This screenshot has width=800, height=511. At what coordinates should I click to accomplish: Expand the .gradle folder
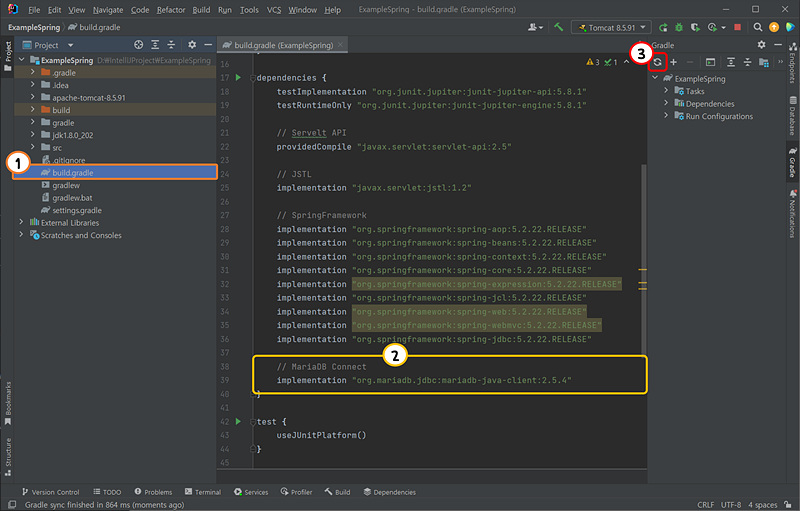click(33, 72)
